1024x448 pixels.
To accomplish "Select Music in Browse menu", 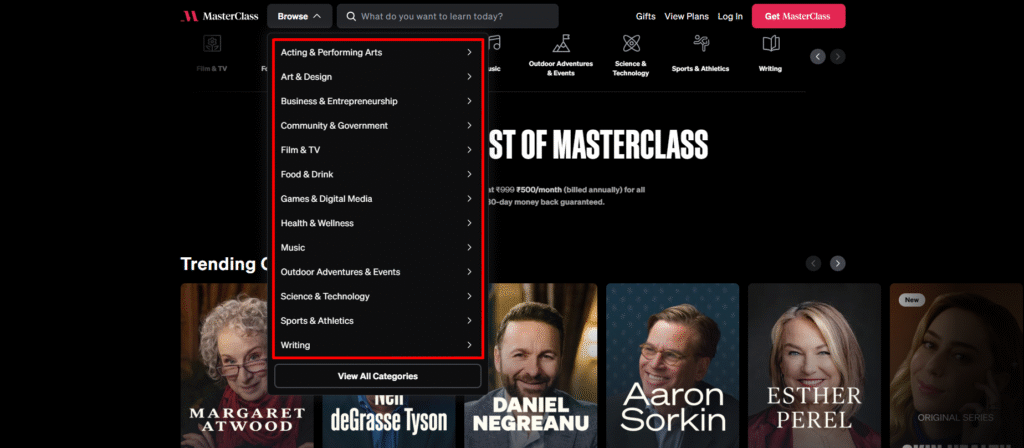I will click(377, 248).
